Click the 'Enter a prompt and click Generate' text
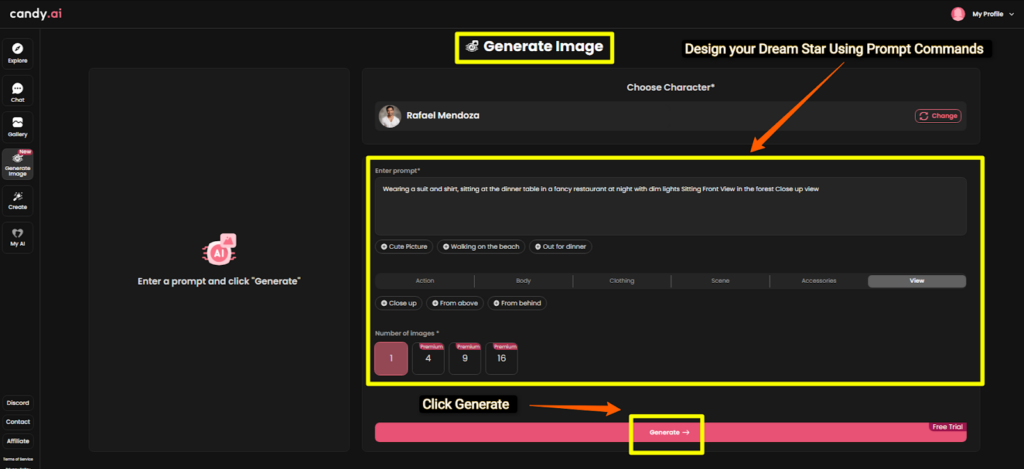This screenshot has width=1024, height=469. (219, 281)
